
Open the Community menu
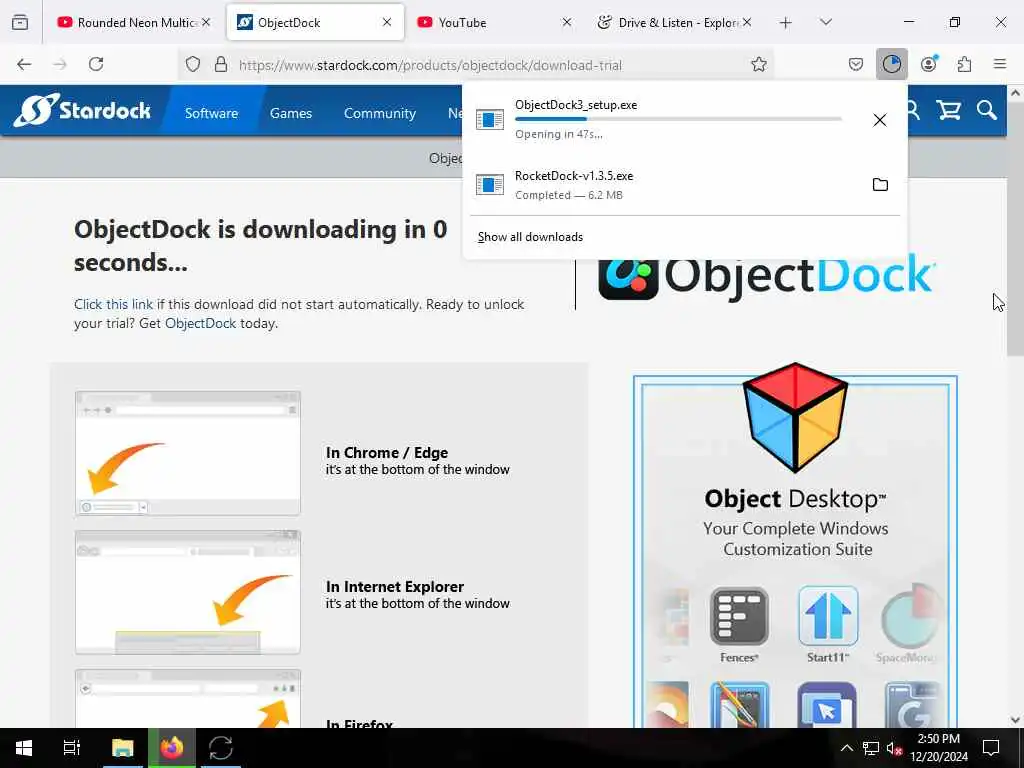point(379,113)
